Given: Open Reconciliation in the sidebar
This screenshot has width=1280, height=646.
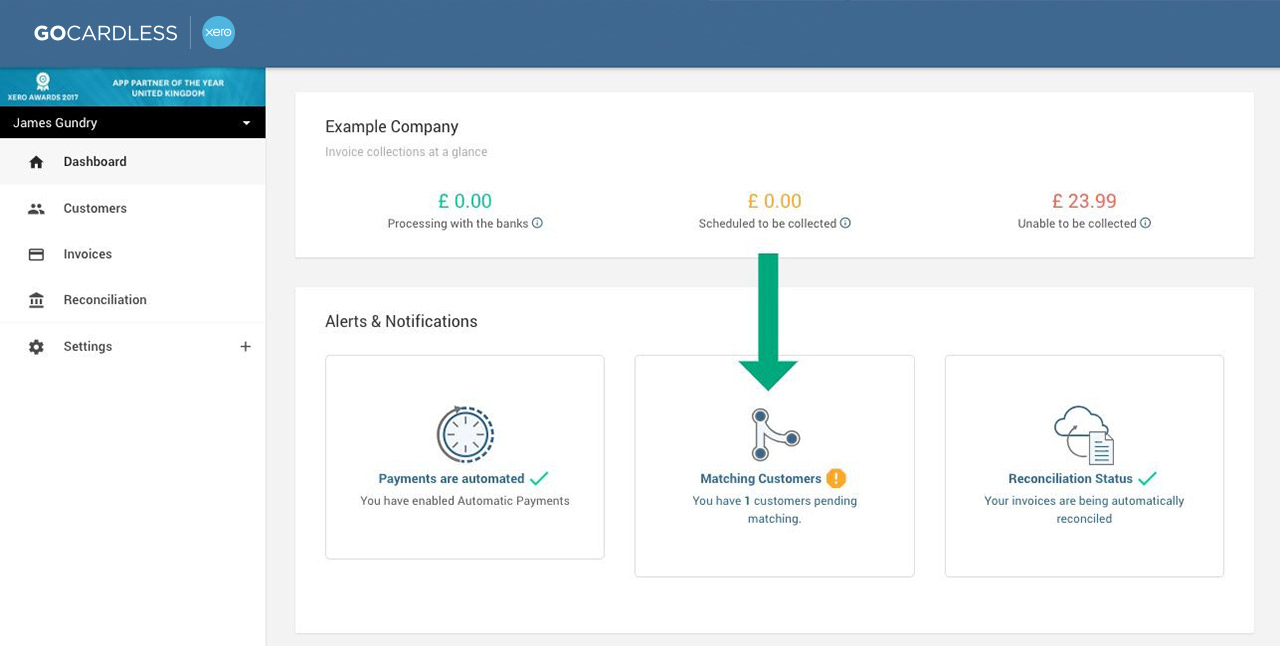Looking at the screenshot, I should click(133, 300).
